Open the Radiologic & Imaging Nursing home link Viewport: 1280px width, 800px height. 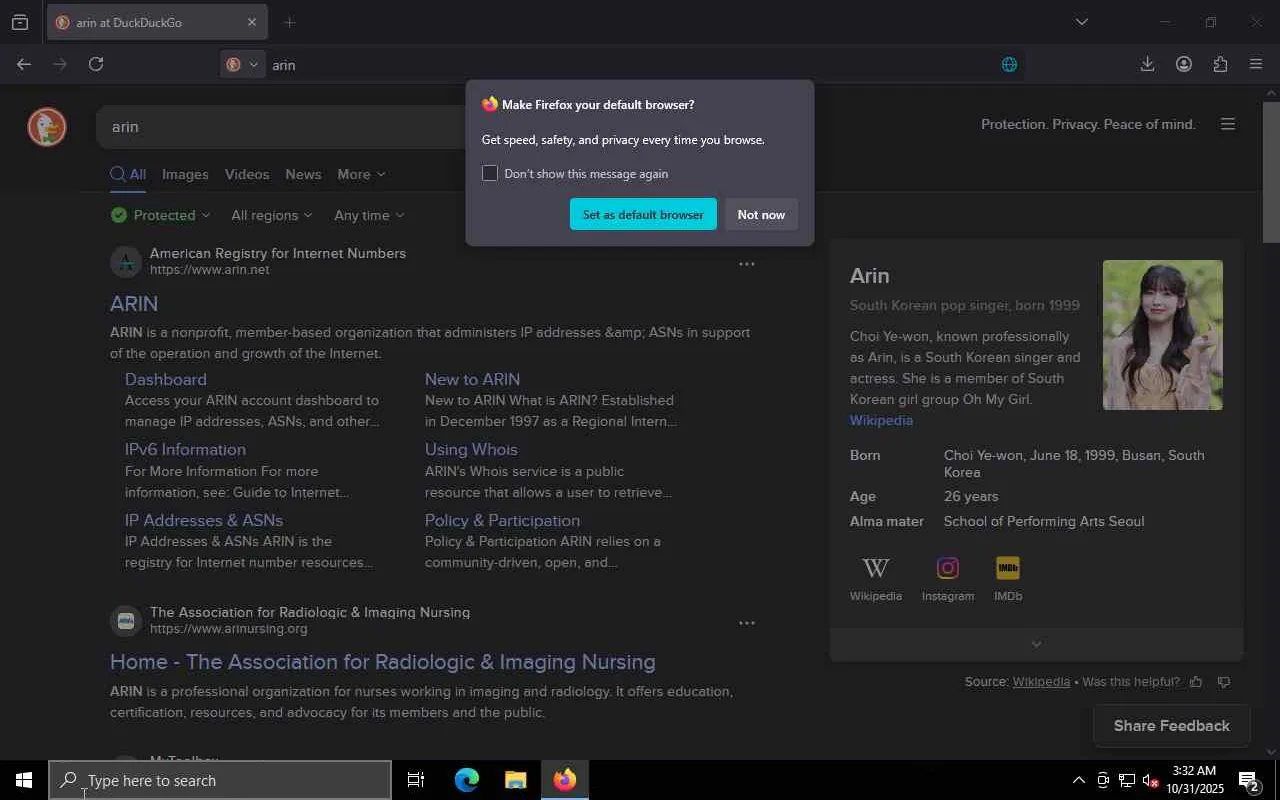click(x=383, y=662)
